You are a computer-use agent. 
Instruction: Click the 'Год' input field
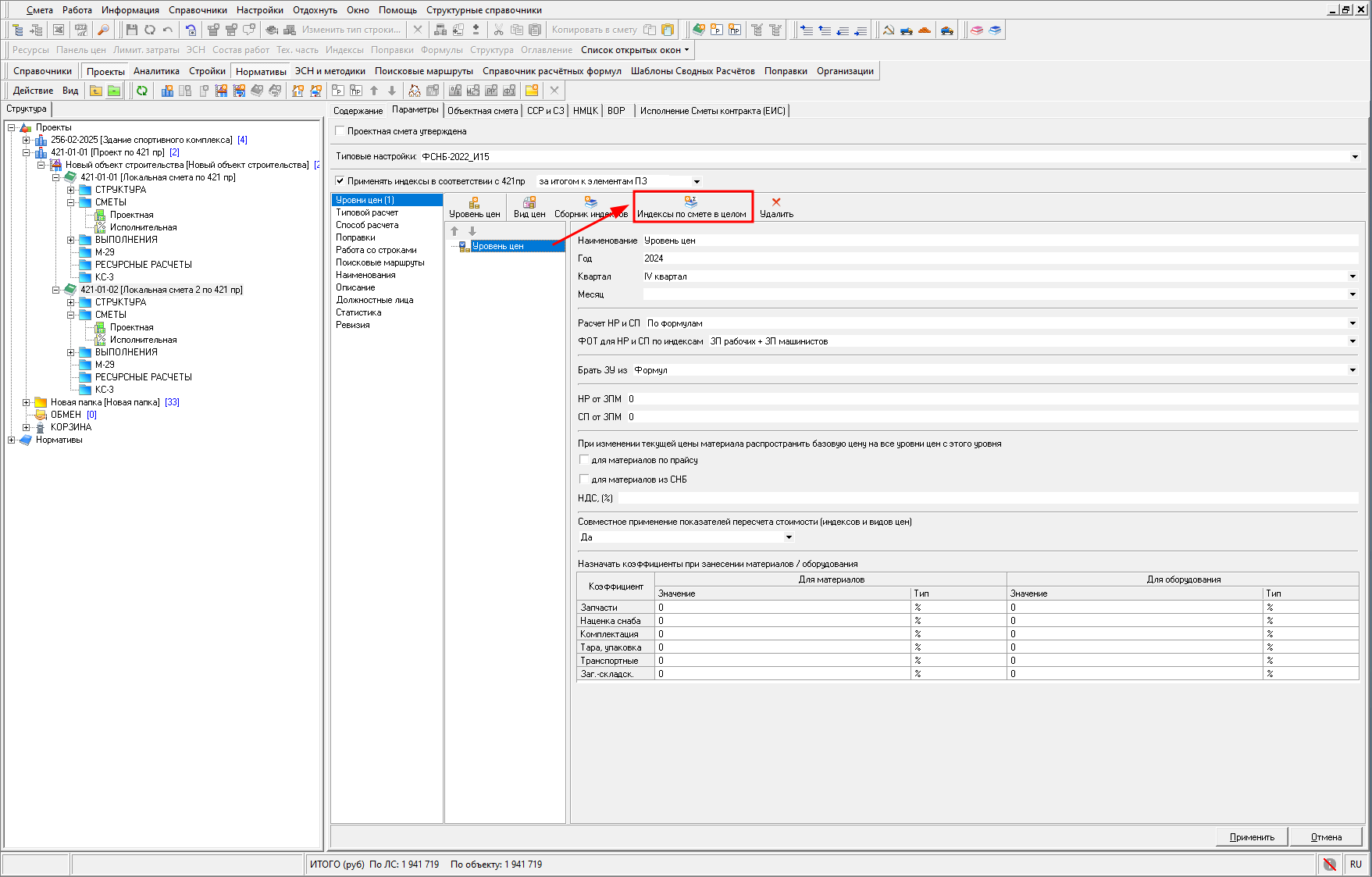click(1000, 258)
